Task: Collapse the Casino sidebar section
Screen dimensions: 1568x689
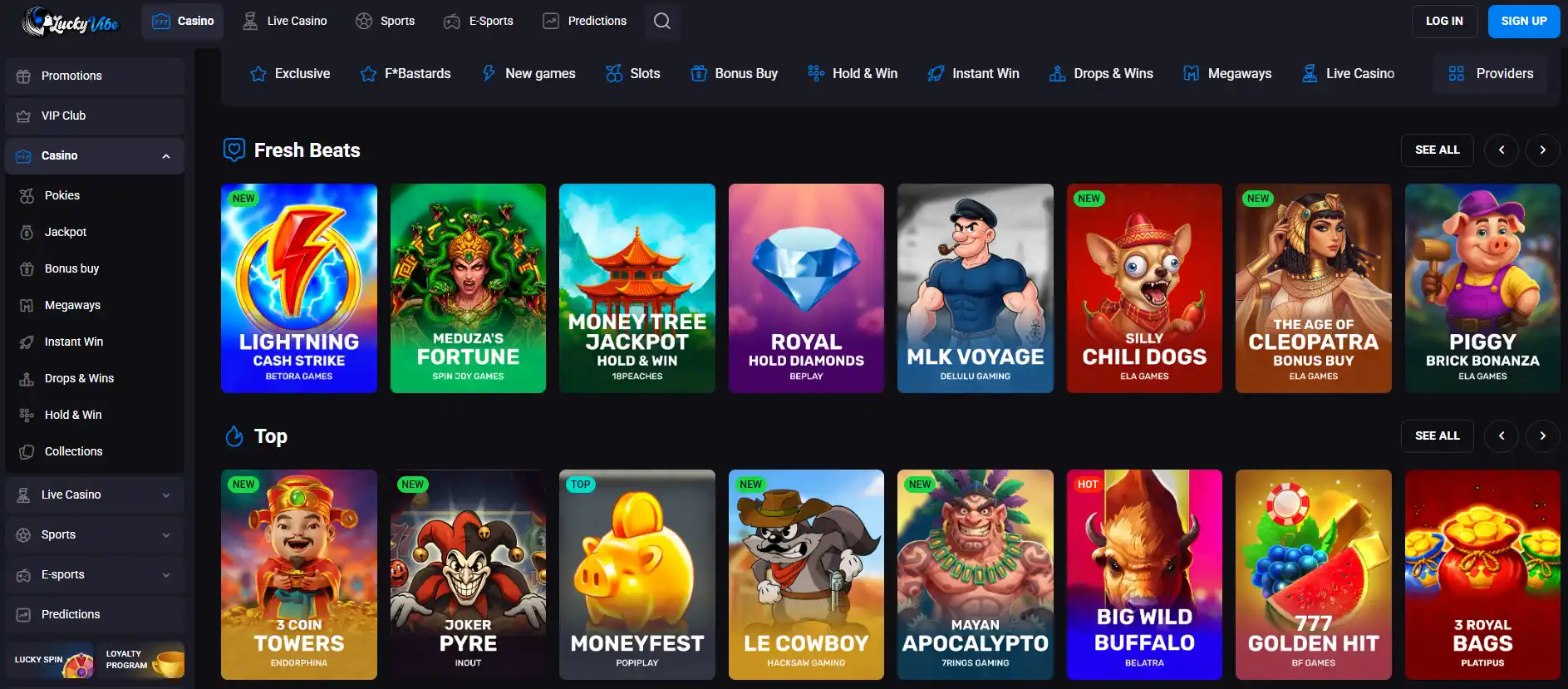Action: pyautogui.click(x=166, y=155)
